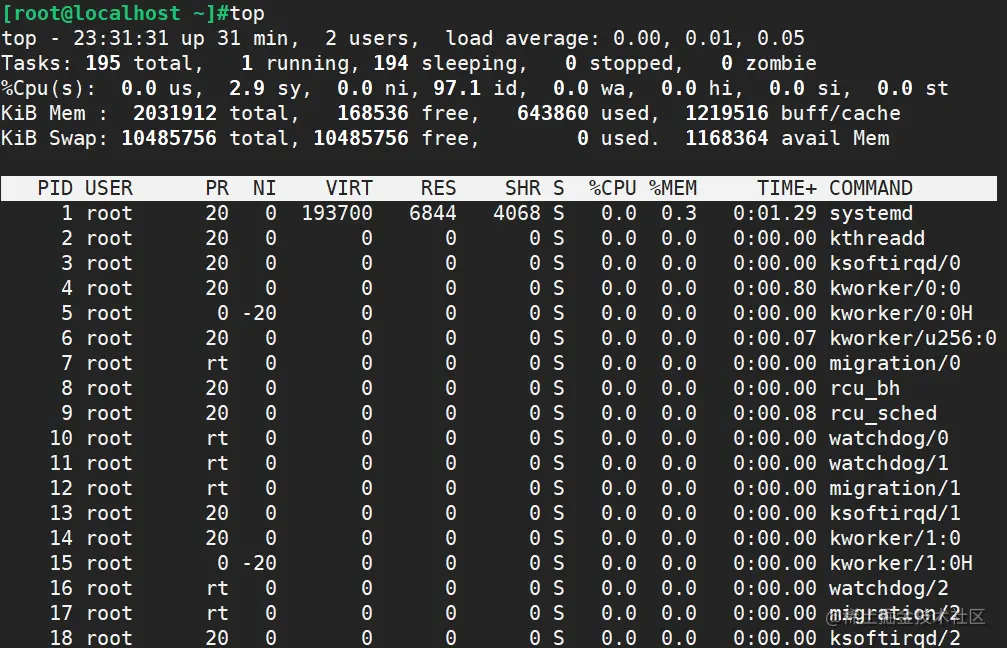Image resolution: width=1007 pixels, height=648 pixels.
Task: Click the 'kworker/0:0H' command name
Action: pos(900,313)
